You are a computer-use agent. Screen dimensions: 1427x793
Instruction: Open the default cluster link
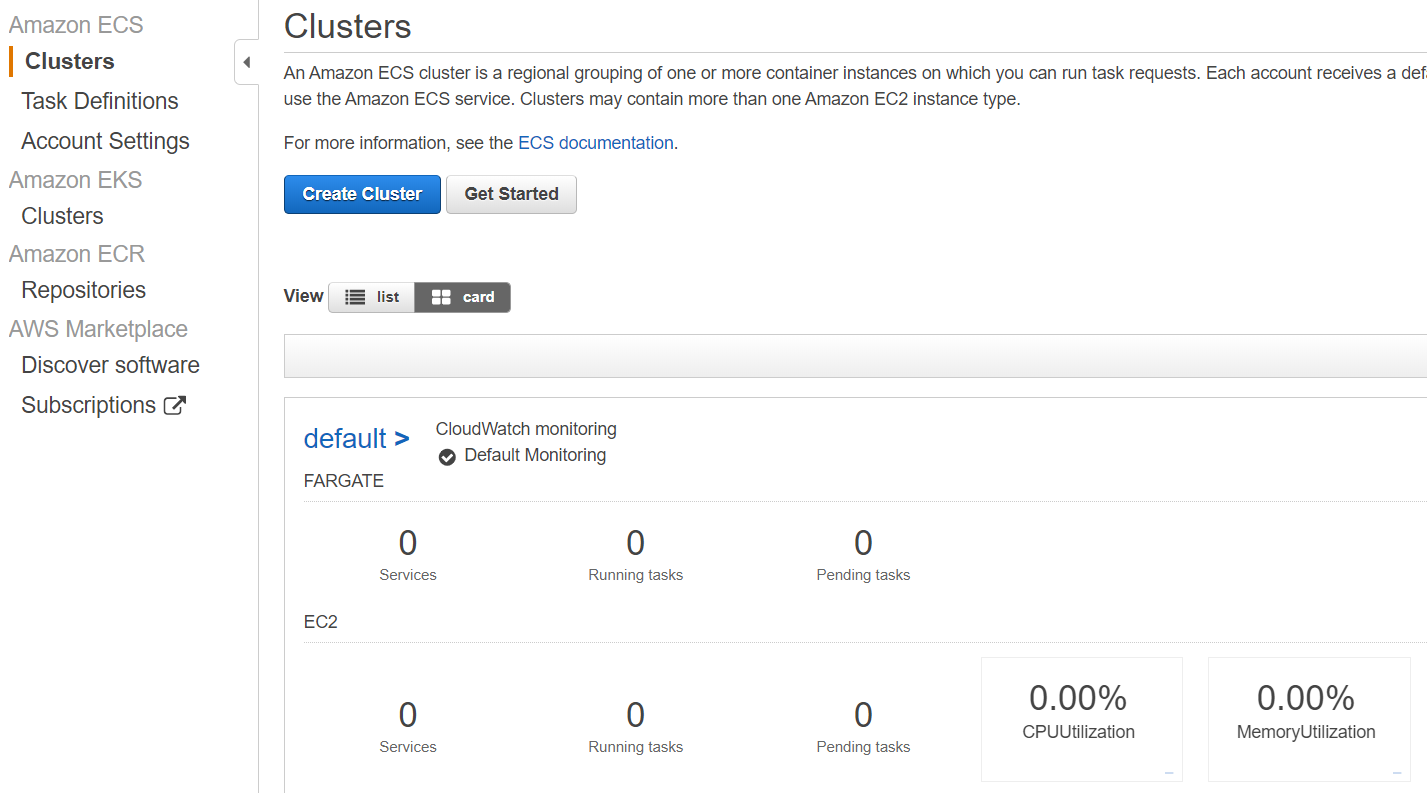coord(345,438)
